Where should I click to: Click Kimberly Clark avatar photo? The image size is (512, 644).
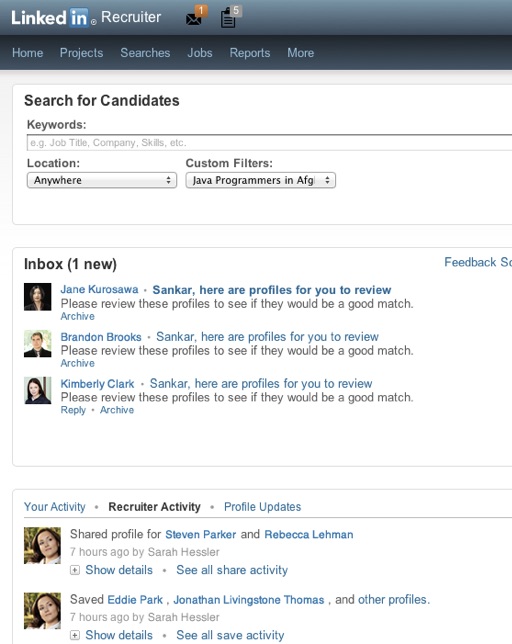click(37, 390)
